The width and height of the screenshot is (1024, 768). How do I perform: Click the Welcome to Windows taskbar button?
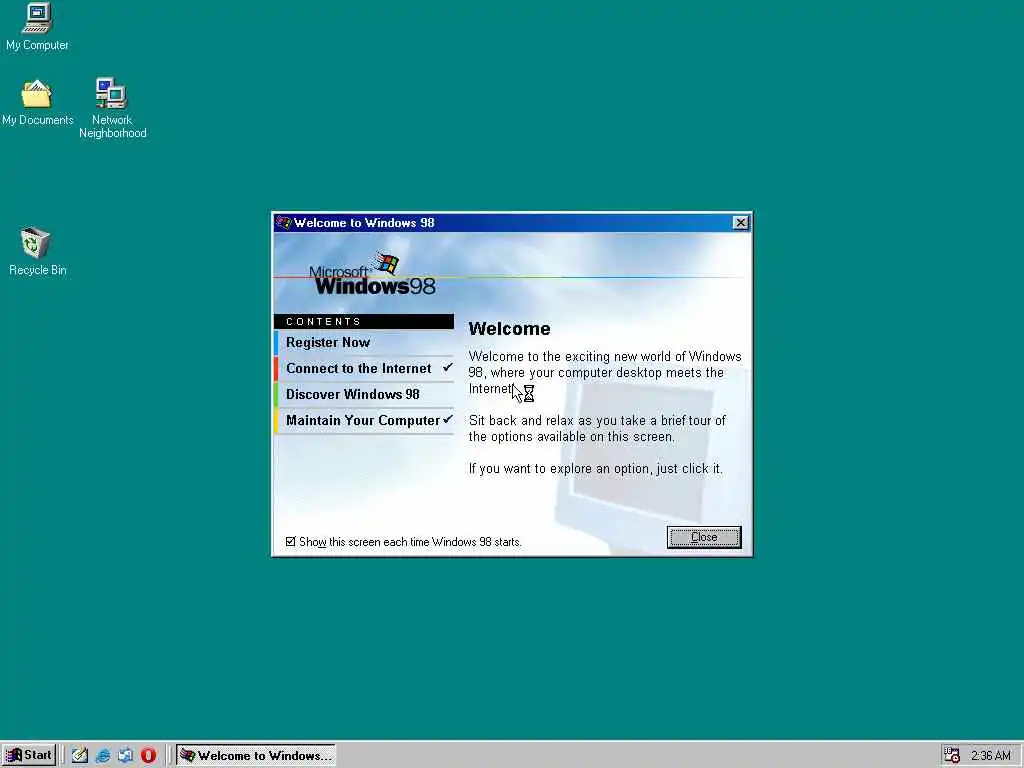click(256, 756)
